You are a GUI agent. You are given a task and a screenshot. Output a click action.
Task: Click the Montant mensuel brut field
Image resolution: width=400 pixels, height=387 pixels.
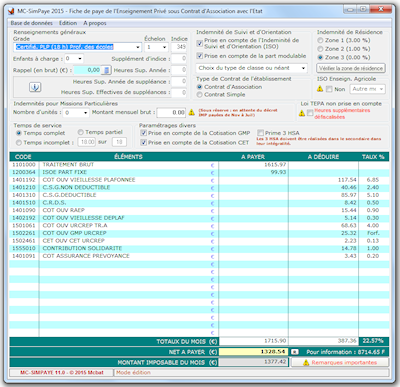pyautogui.click(x=171, y=113)
